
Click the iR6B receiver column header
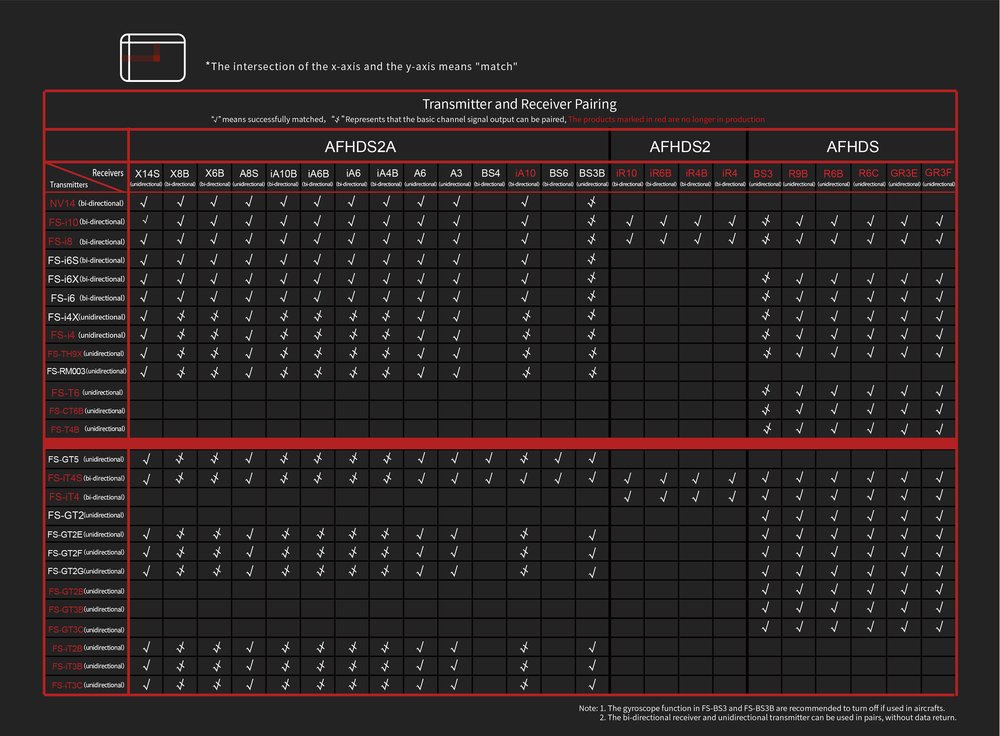[x=661, y=177]
